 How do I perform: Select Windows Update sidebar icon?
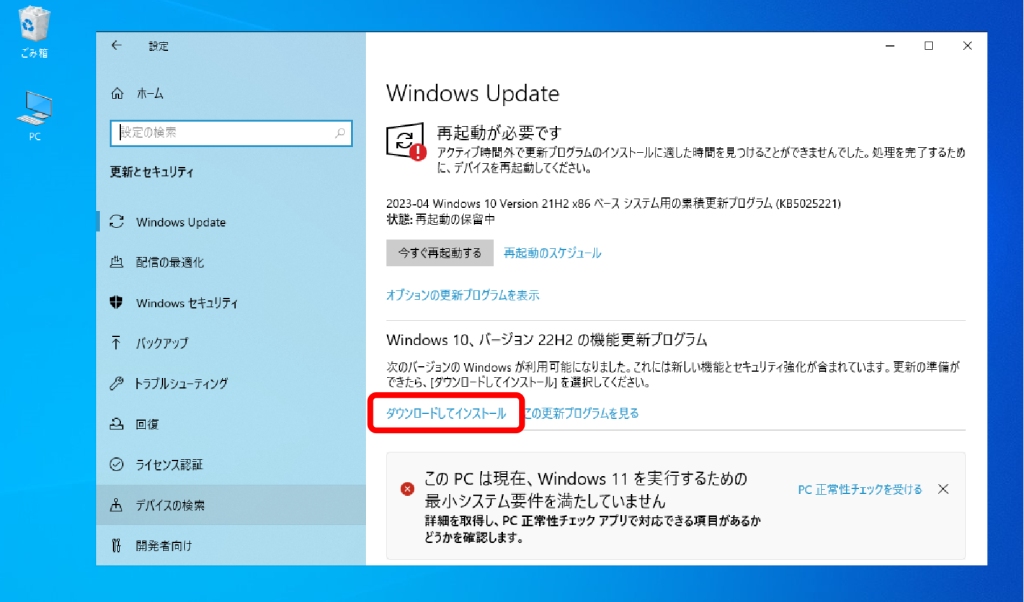coord(116,222)
